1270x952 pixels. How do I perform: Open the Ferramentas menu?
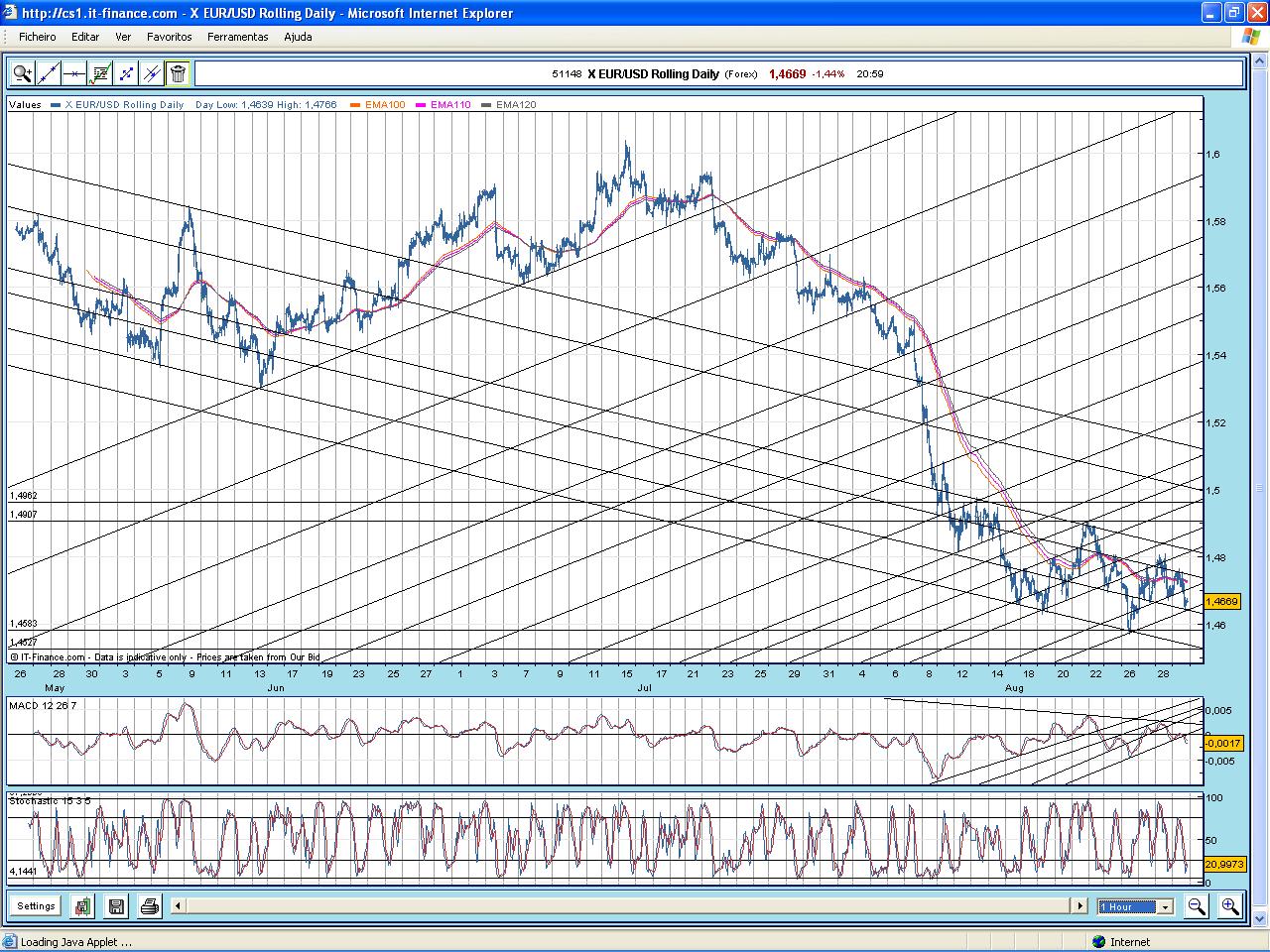click(x=238, y=37)
